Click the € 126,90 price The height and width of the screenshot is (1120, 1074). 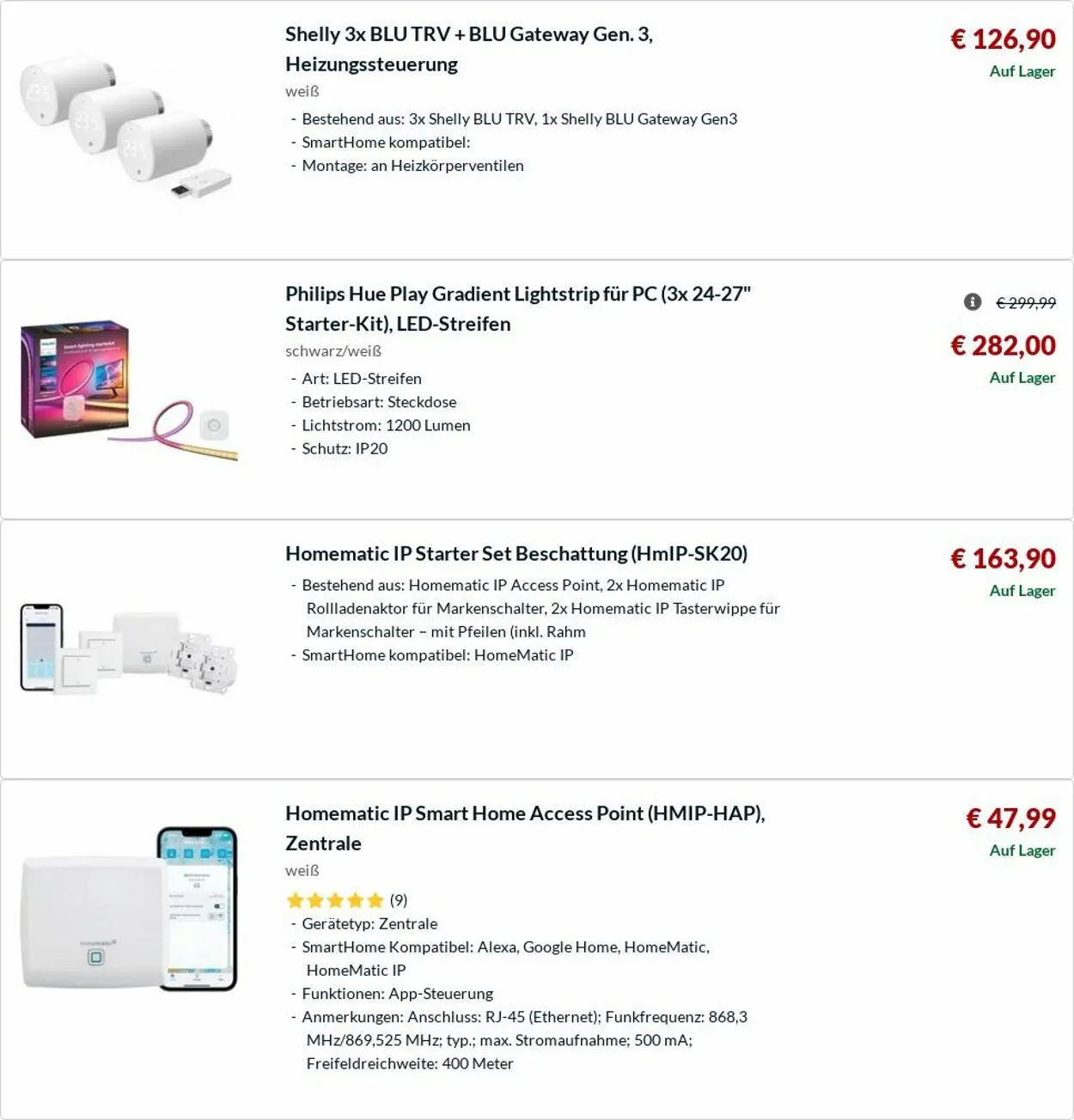(1003, 39)
